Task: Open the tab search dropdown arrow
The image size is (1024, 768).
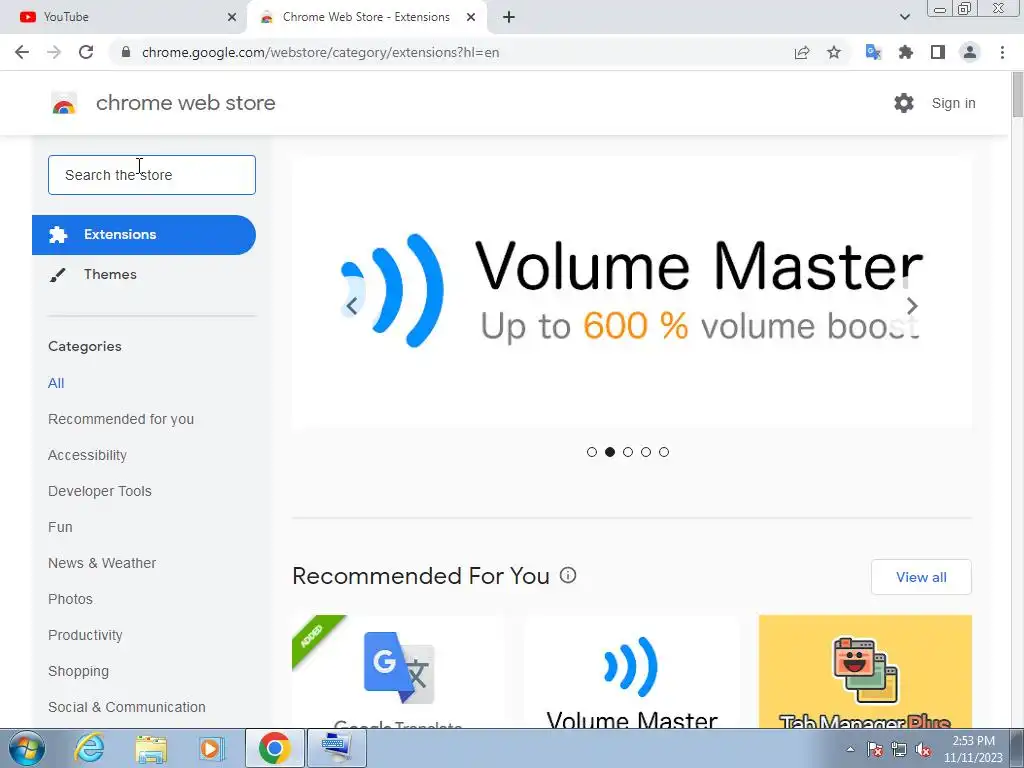Action: pyautogui.click(x=904, y=17)
